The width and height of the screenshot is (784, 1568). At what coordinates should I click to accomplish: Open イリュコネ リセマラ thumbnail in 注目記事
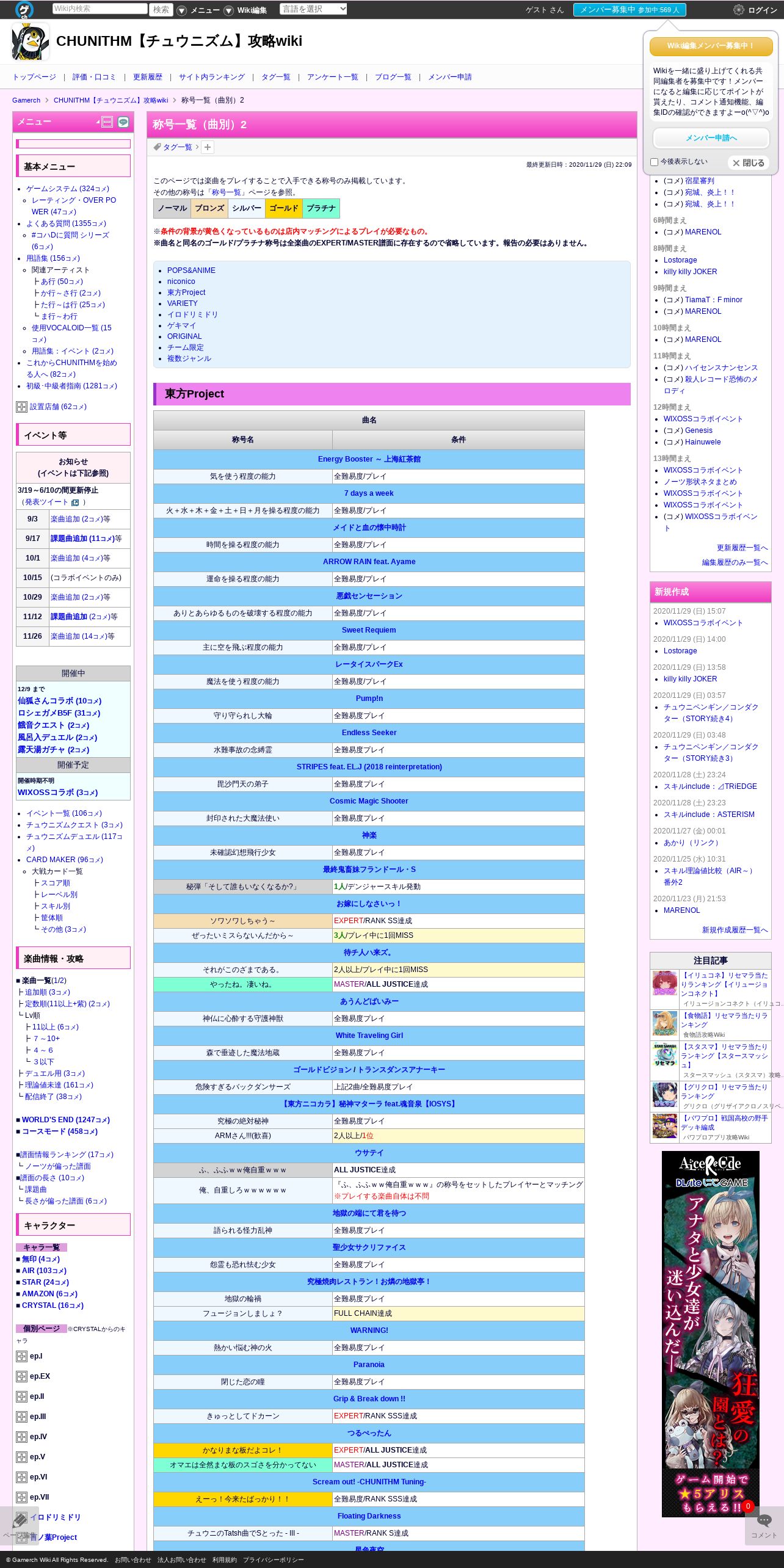point(665,983)
